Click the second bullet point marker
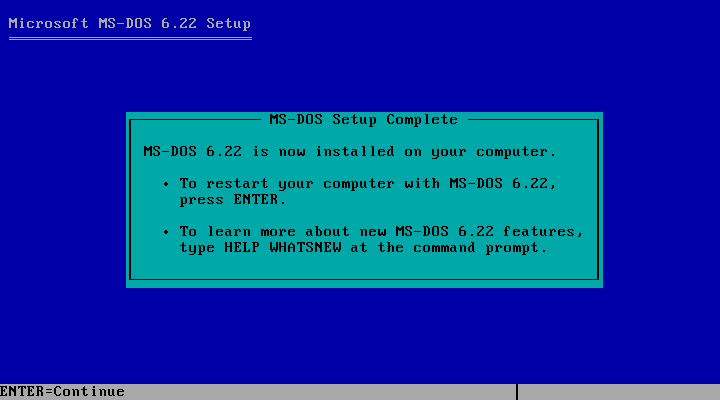This screenshot has width=720, height=400. [166, 232]
